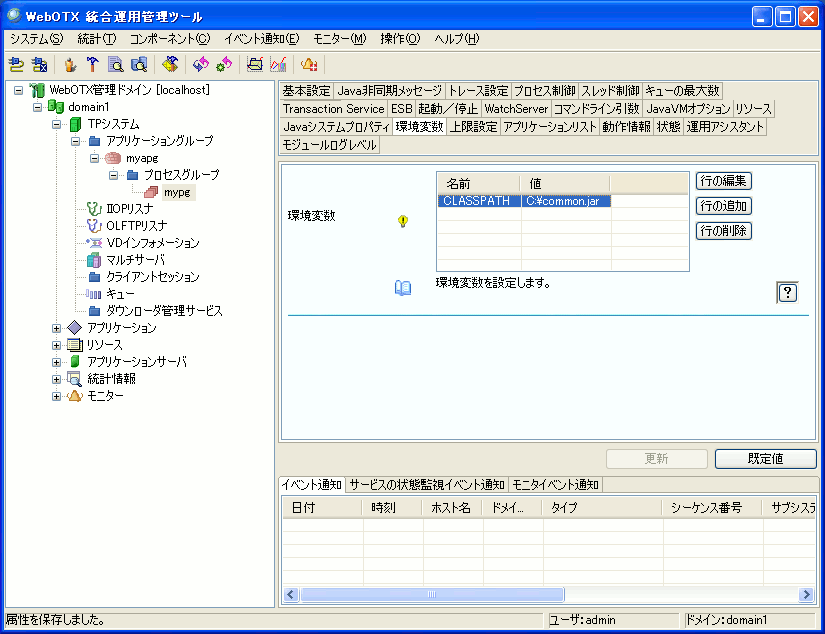
Task: Click the document search magnifier icon
Action: tap(116, 65)
